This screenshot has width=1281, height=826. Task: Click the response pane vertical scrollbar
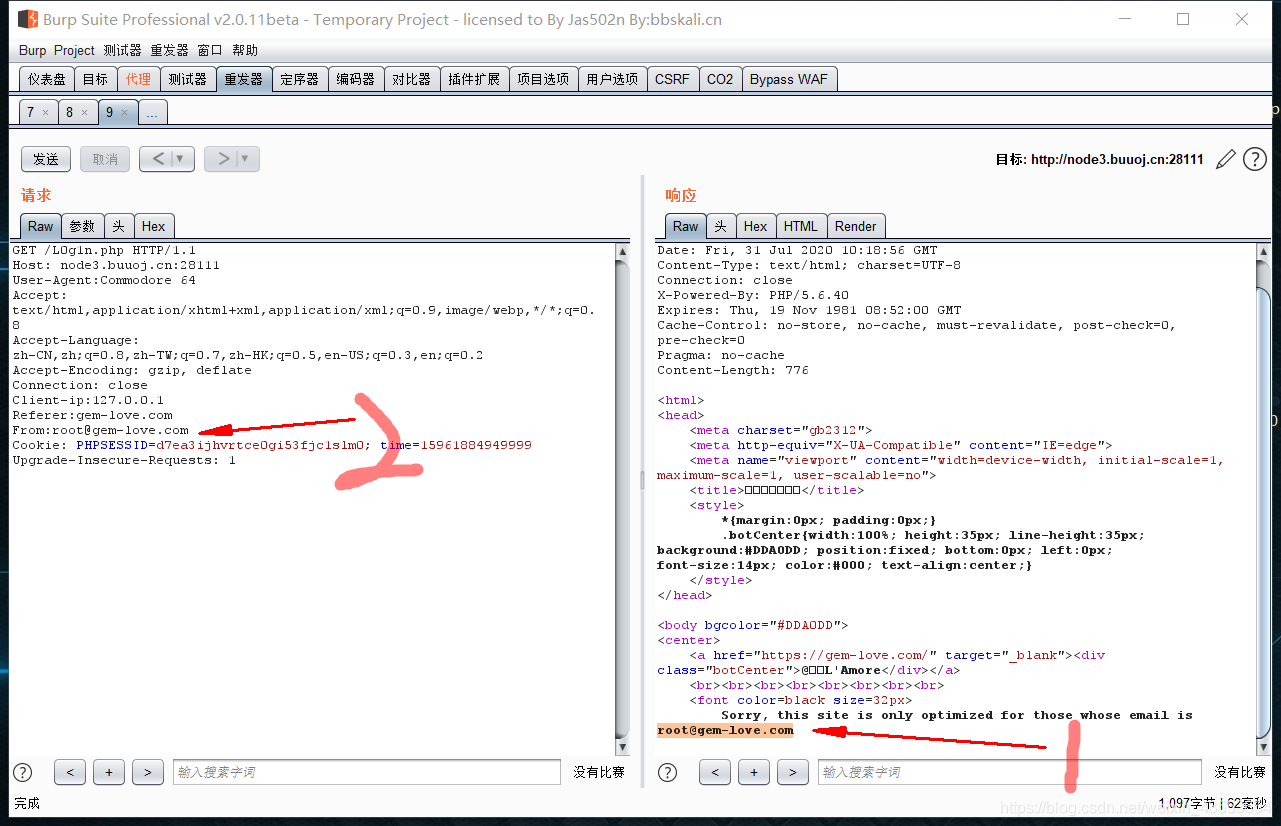pyautogui.click(x=1262, y=498)
